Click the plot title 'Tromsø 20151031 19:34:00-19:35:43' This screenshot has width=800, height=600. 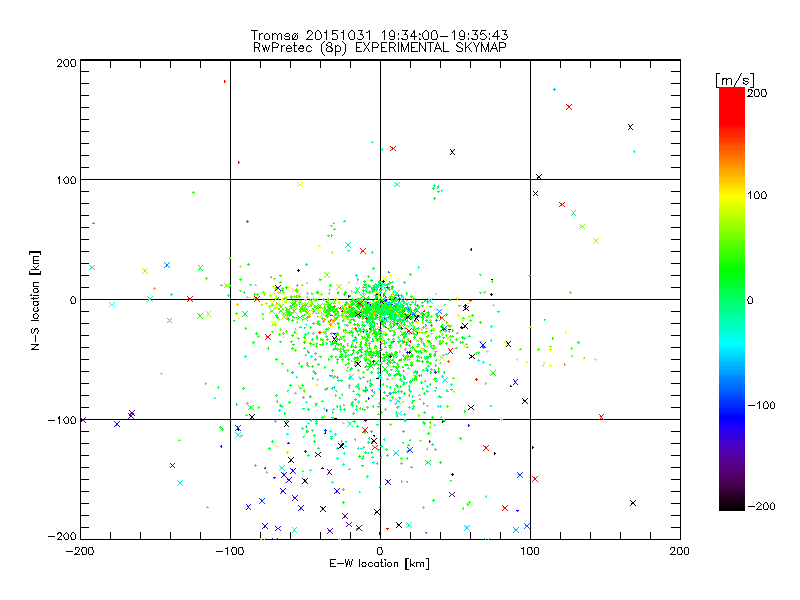[x=379, y=35]
